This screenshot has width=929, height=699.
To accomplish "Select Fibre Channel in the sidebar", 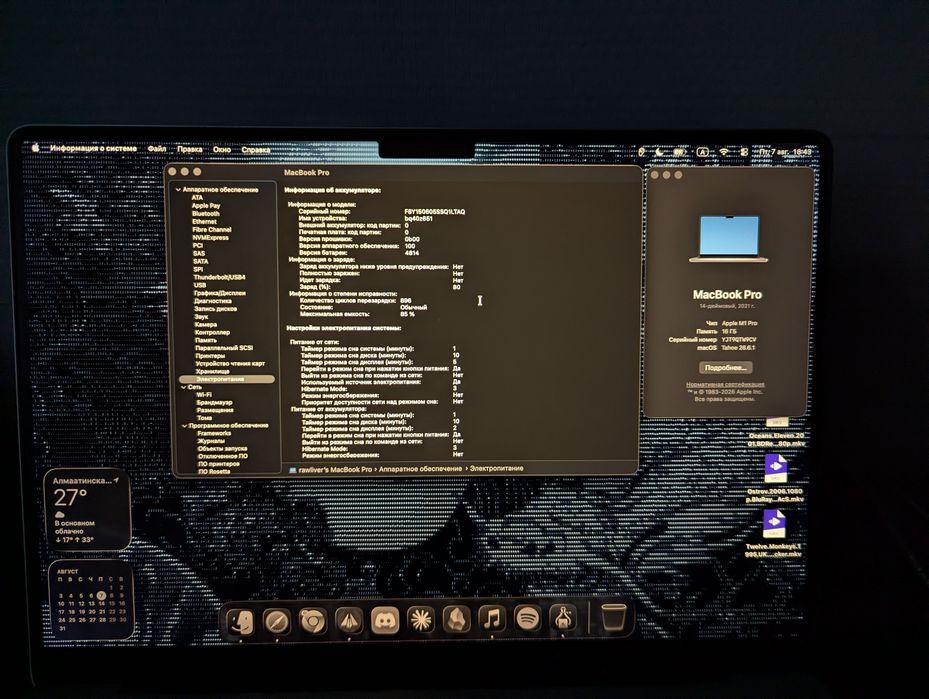I will (212, 229).
